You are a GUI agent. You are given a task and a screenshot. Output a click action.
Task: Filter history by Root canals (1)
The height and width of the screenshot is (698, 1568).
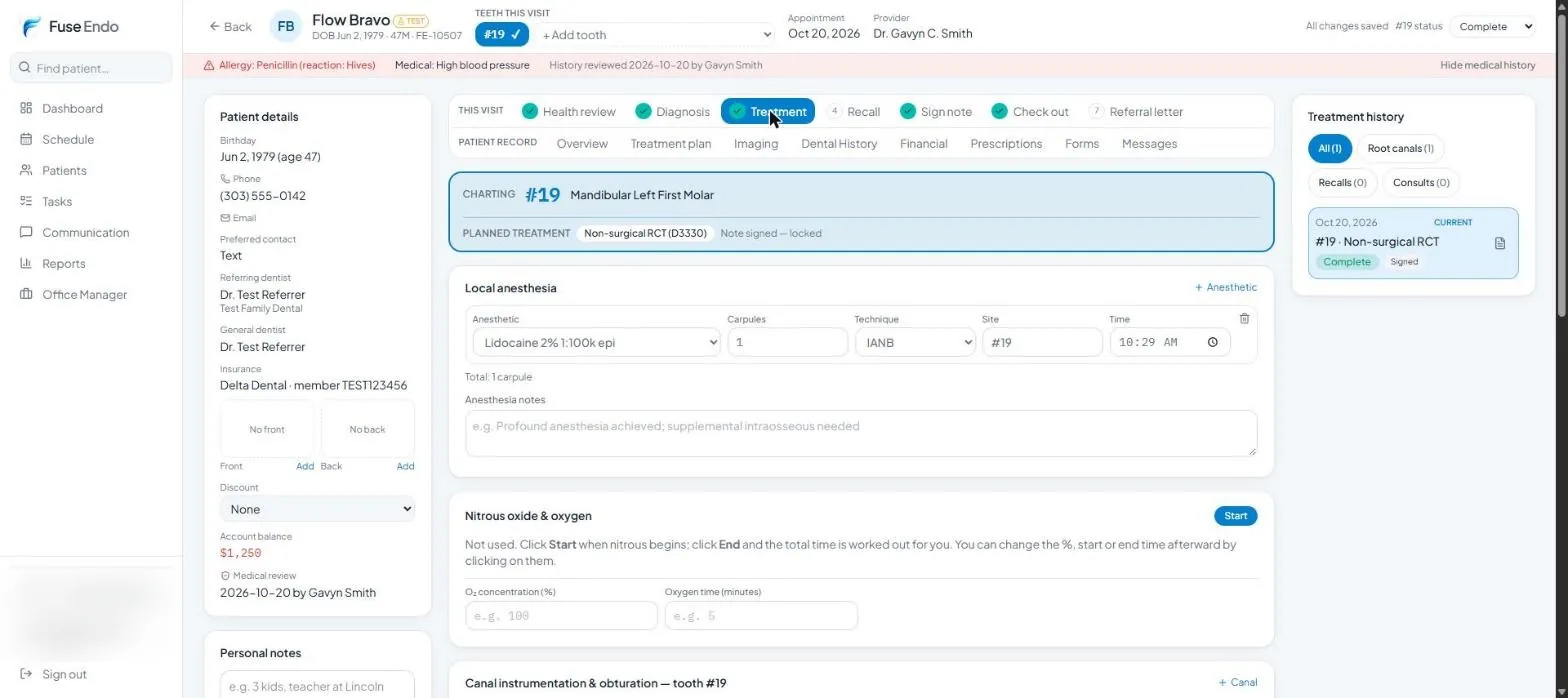(x=1400, y=149)
